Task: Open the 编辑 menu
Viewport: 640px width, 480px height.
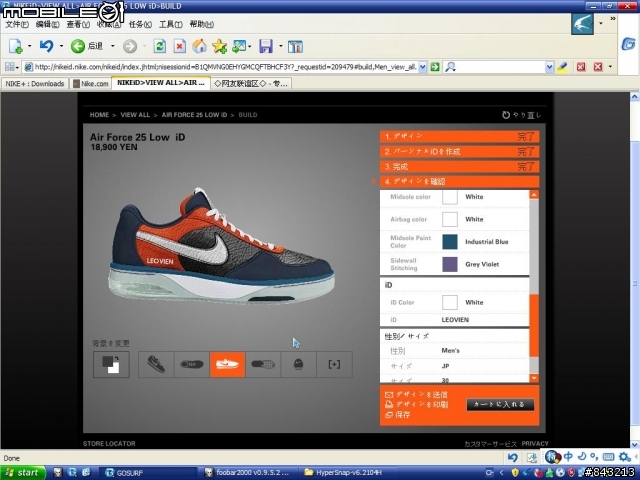Action: [47, 24]
